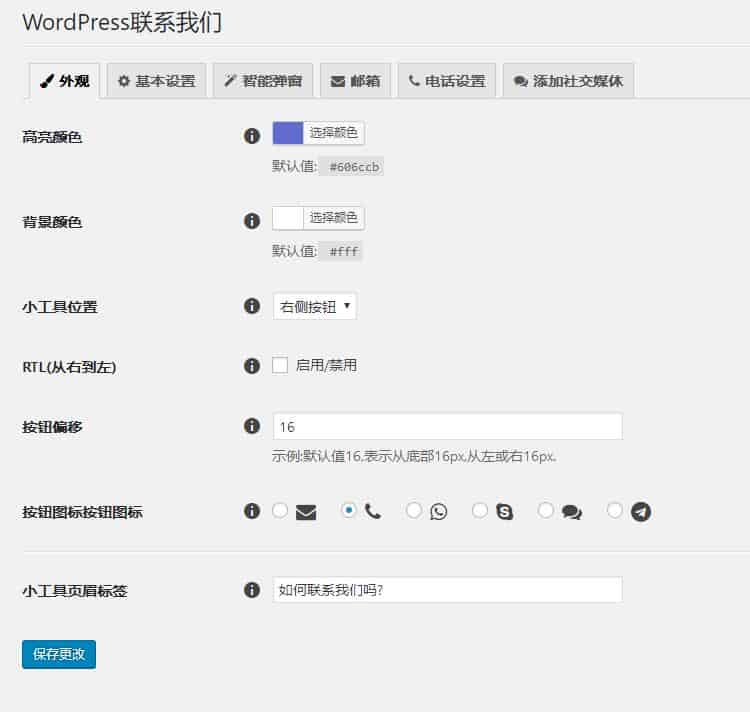Open the 智能弹窗 tab
The height and width of the screenshot is (712, 750).
(263, 81)
